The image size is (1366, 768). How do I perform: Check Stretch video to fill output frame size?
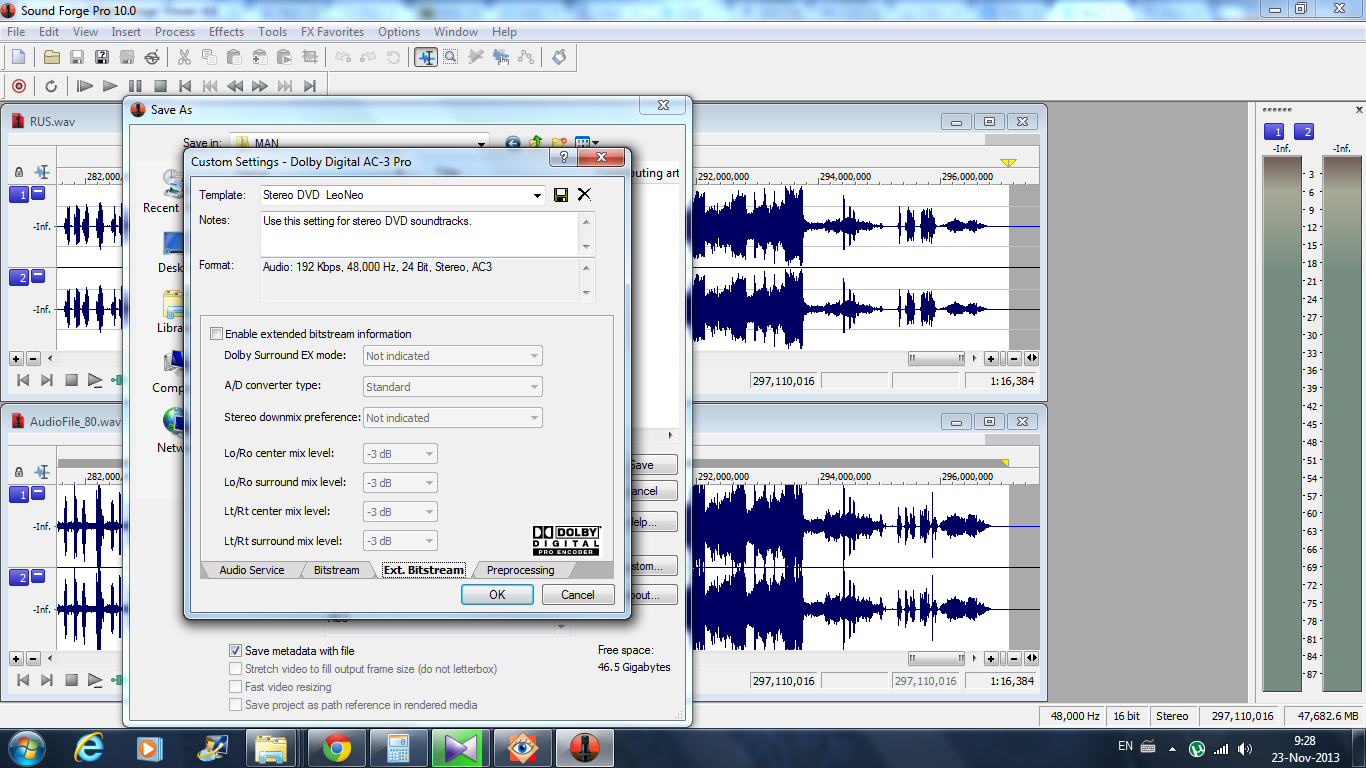click(x=236, y=669)
